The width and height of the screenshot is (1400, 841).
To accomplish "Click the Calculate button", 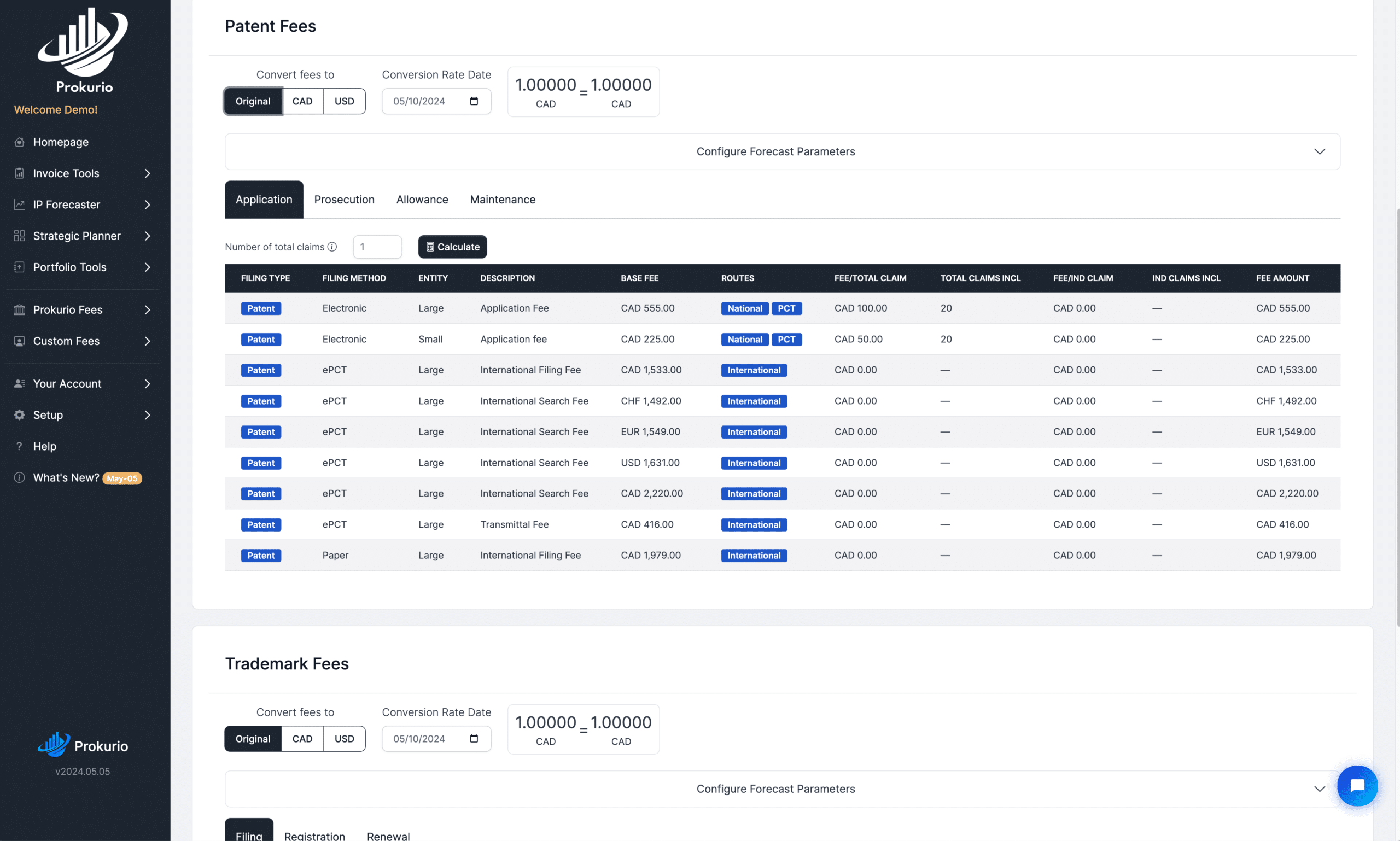I will (452, 247).
